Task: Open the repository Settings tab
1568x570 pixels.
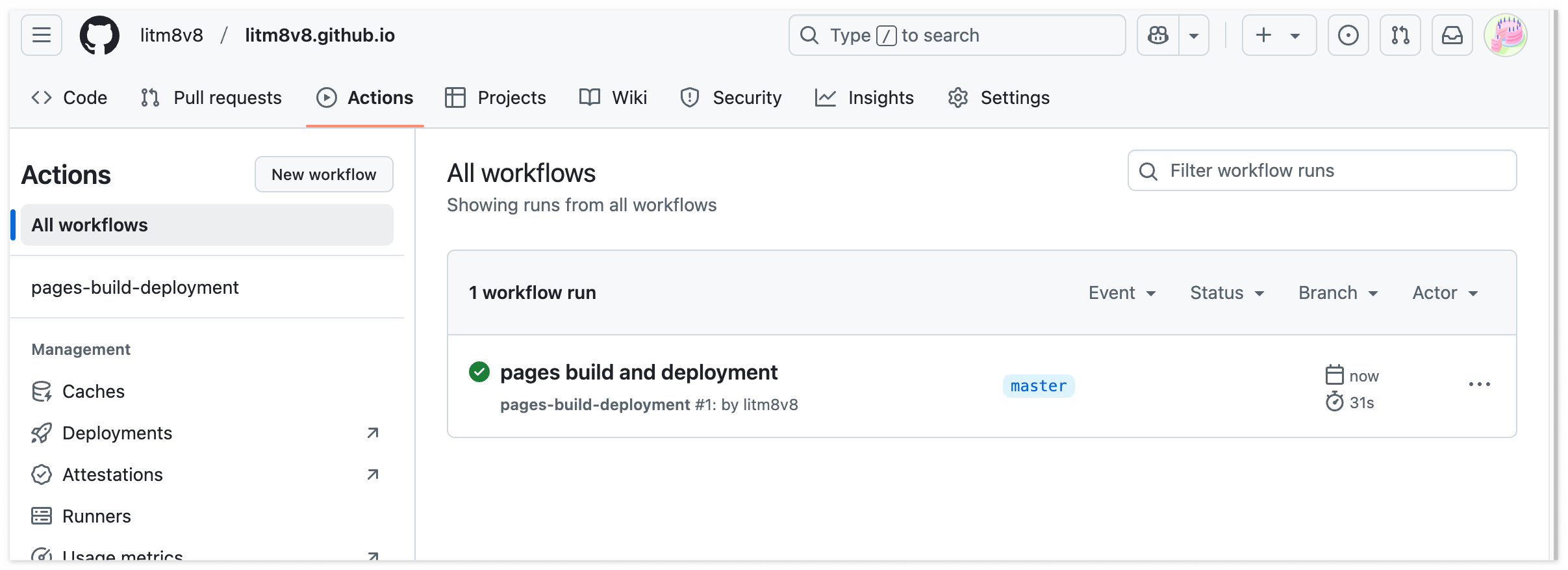Action: point(999,97)
